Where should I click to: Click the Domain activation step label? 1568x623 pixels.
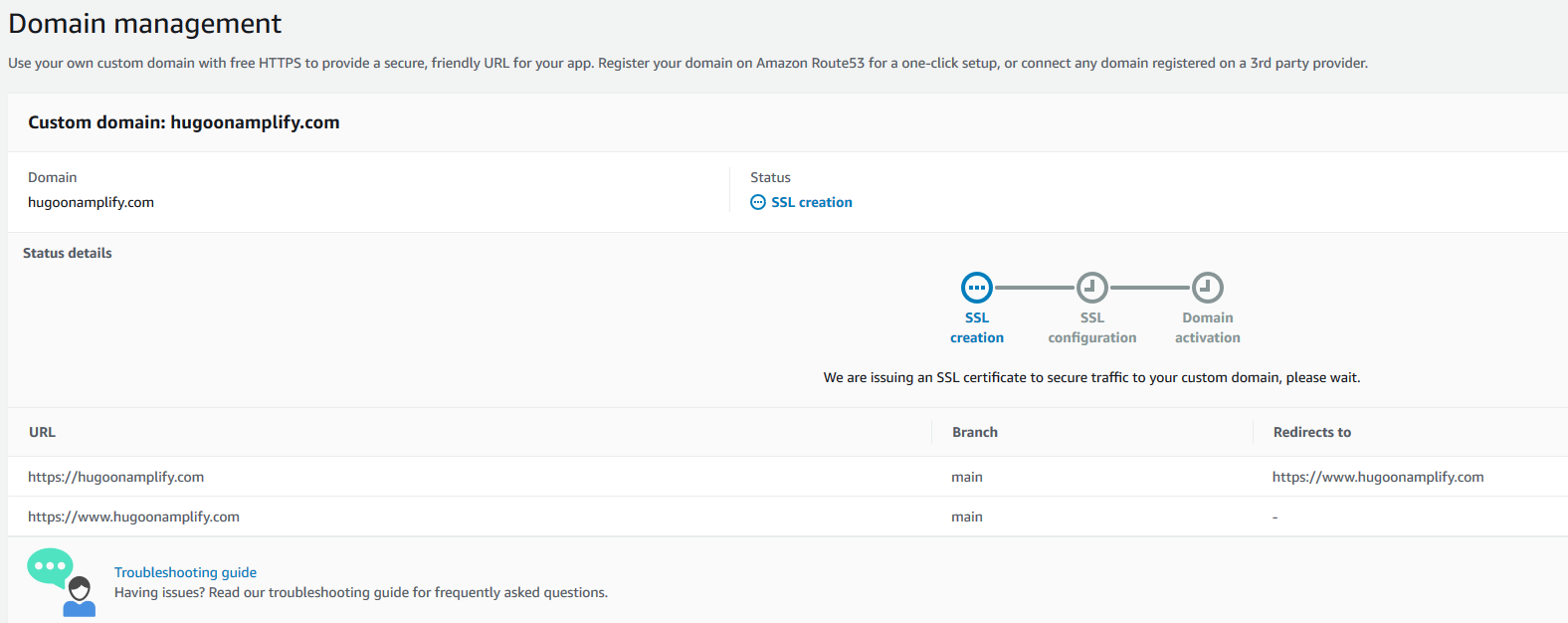click(x=1208, y=327)
